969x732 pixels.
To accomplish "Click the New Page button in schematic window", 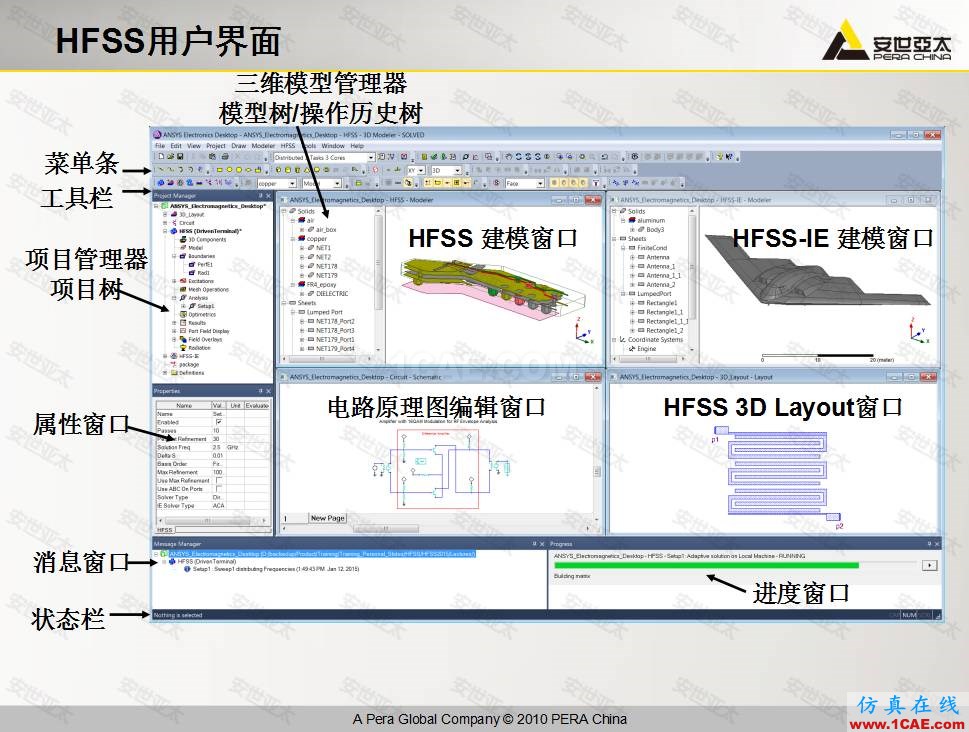I will pyautogui.click(x=328, y=518).
